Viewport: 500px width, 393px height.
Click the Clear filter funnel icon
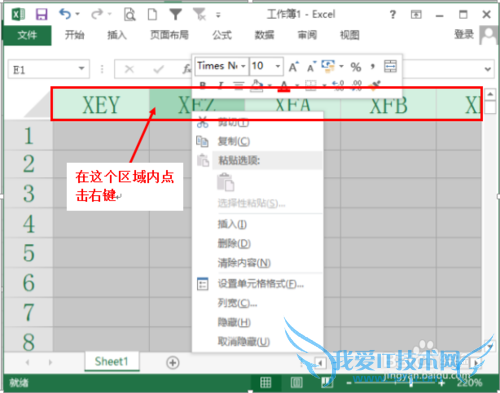[200, 14]
